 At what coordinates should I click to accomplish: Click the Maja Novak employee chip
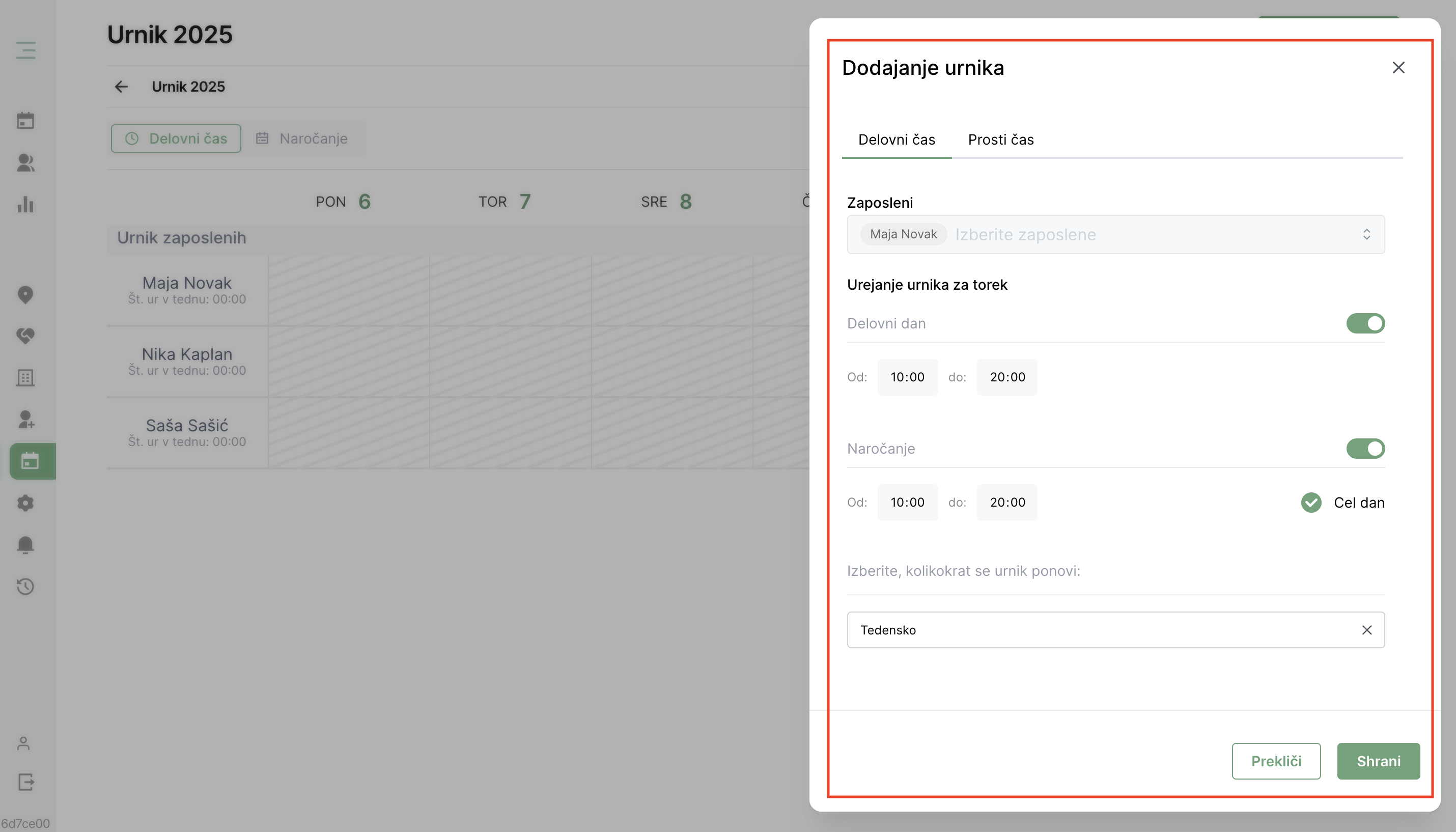pyautogui.click(x=903, y=234)
